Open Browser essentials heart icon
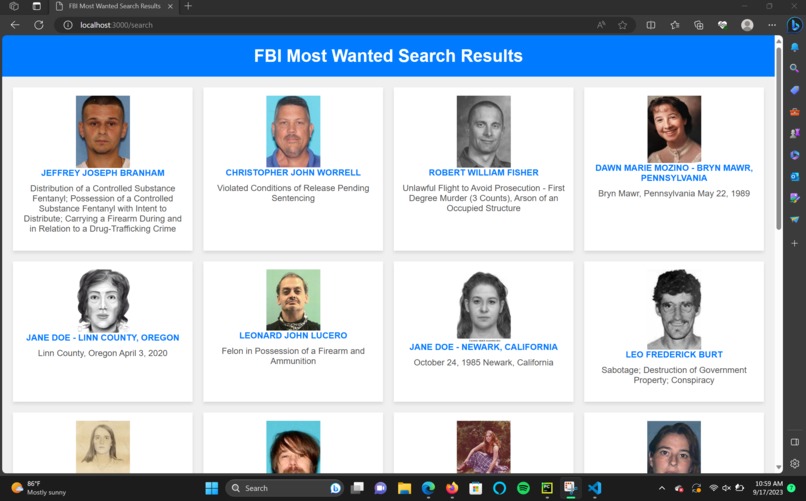 coord(722,25)
